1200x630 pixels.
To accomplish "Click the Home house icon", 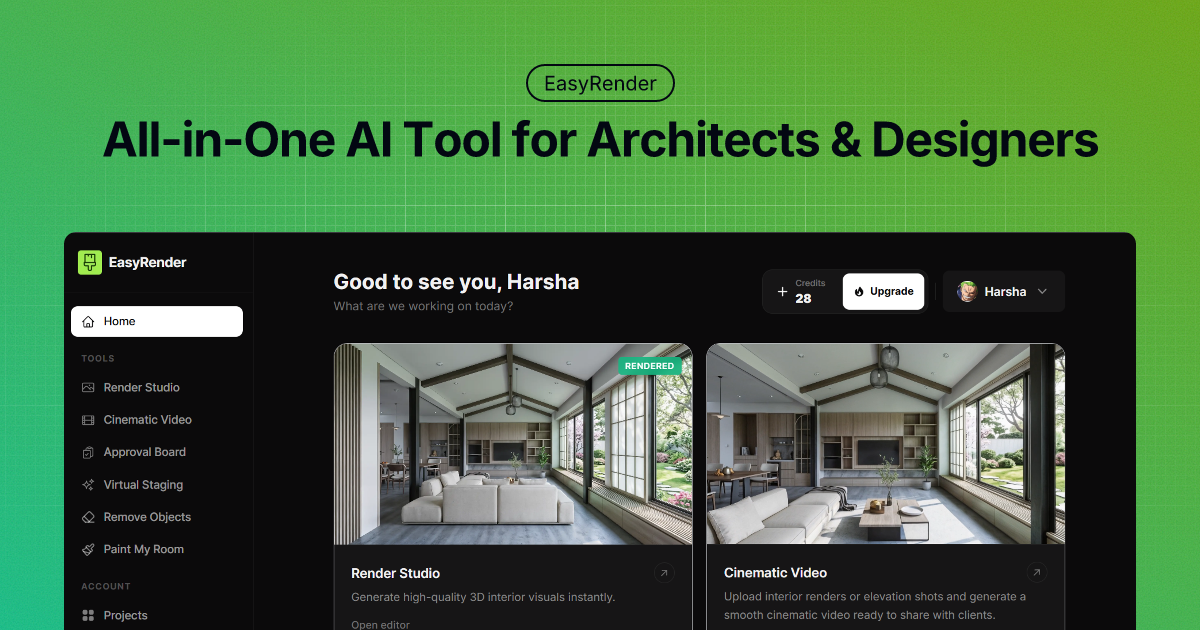I will pyautogui.click(x=88, y=322).
